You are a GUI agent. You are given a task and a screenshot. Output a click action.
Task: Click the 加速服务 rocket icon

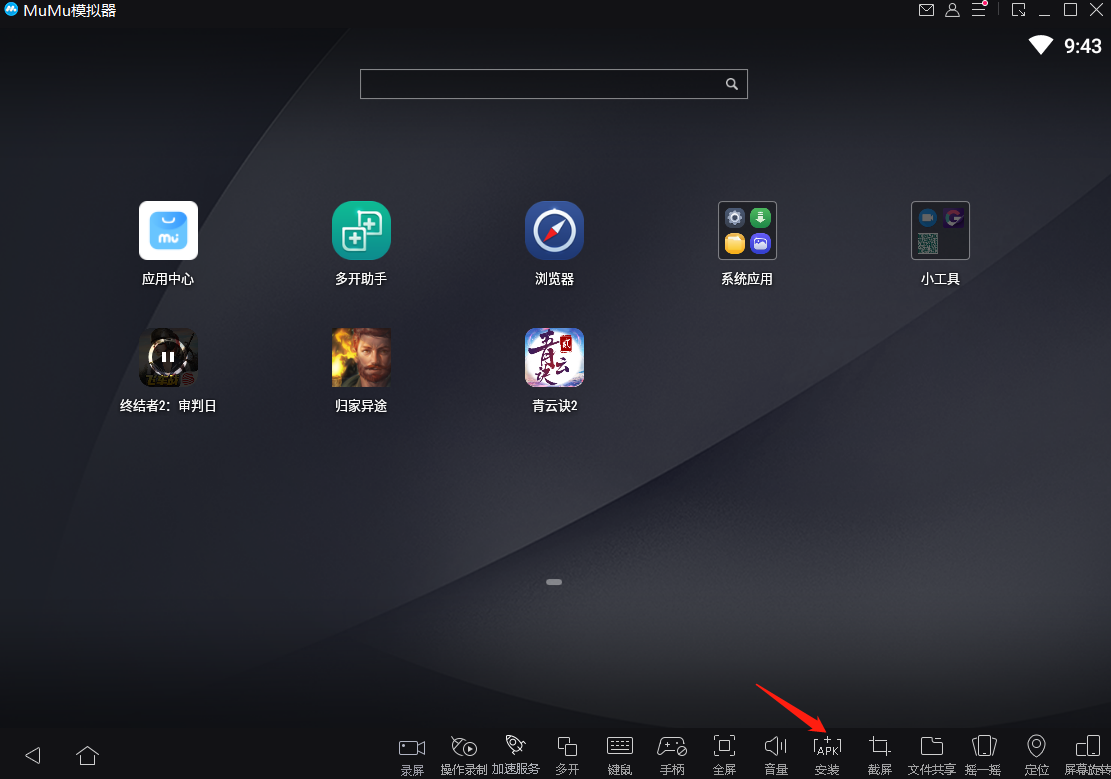[x=515, y=745]
